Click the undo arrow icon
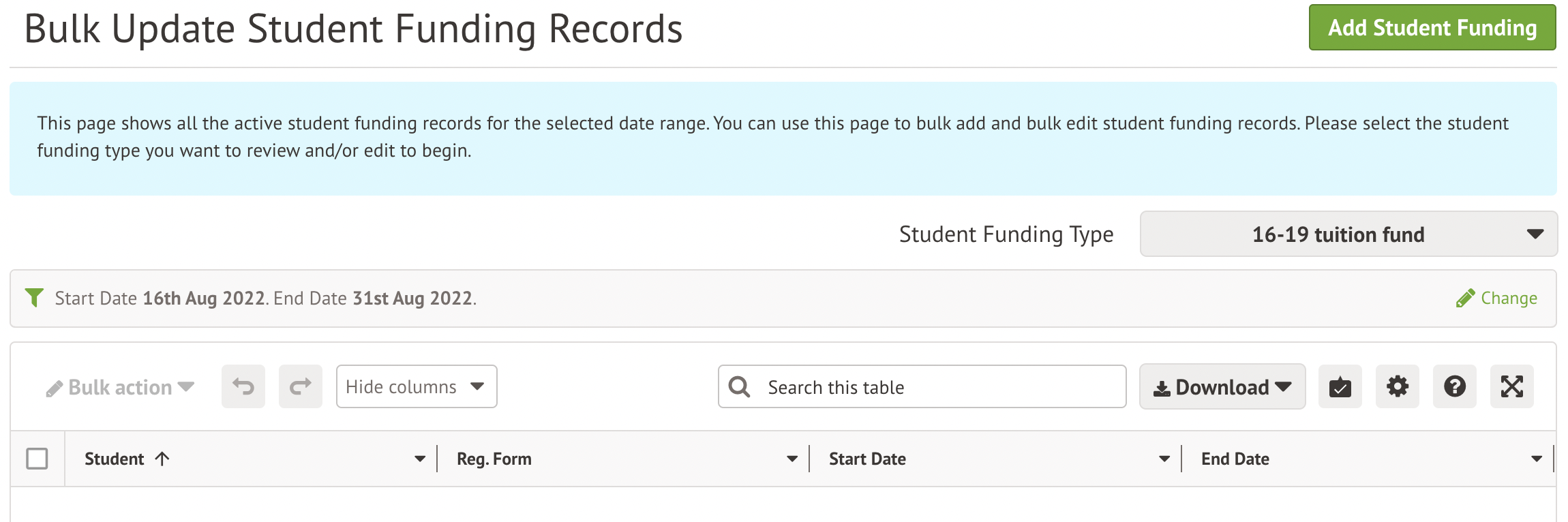The height and width of the screenshot is (522, 1568). click(x=243, y=386)
